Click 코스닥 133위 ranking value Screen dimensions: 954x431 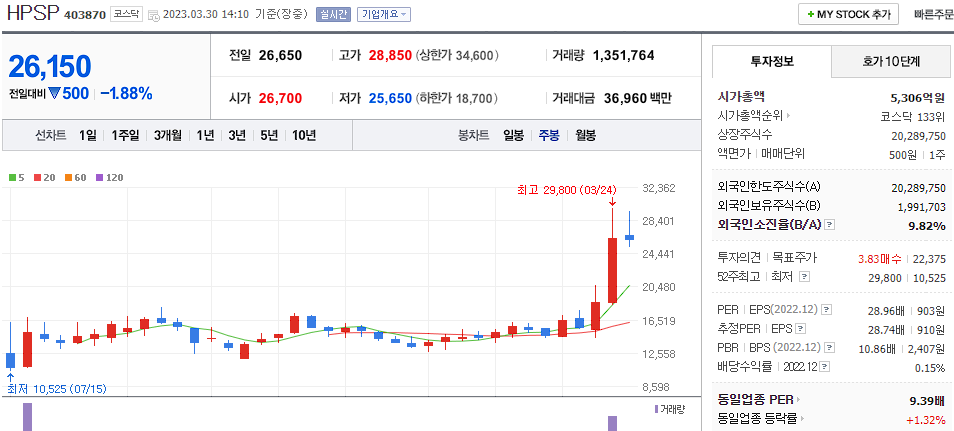click(x=913, y=116)
